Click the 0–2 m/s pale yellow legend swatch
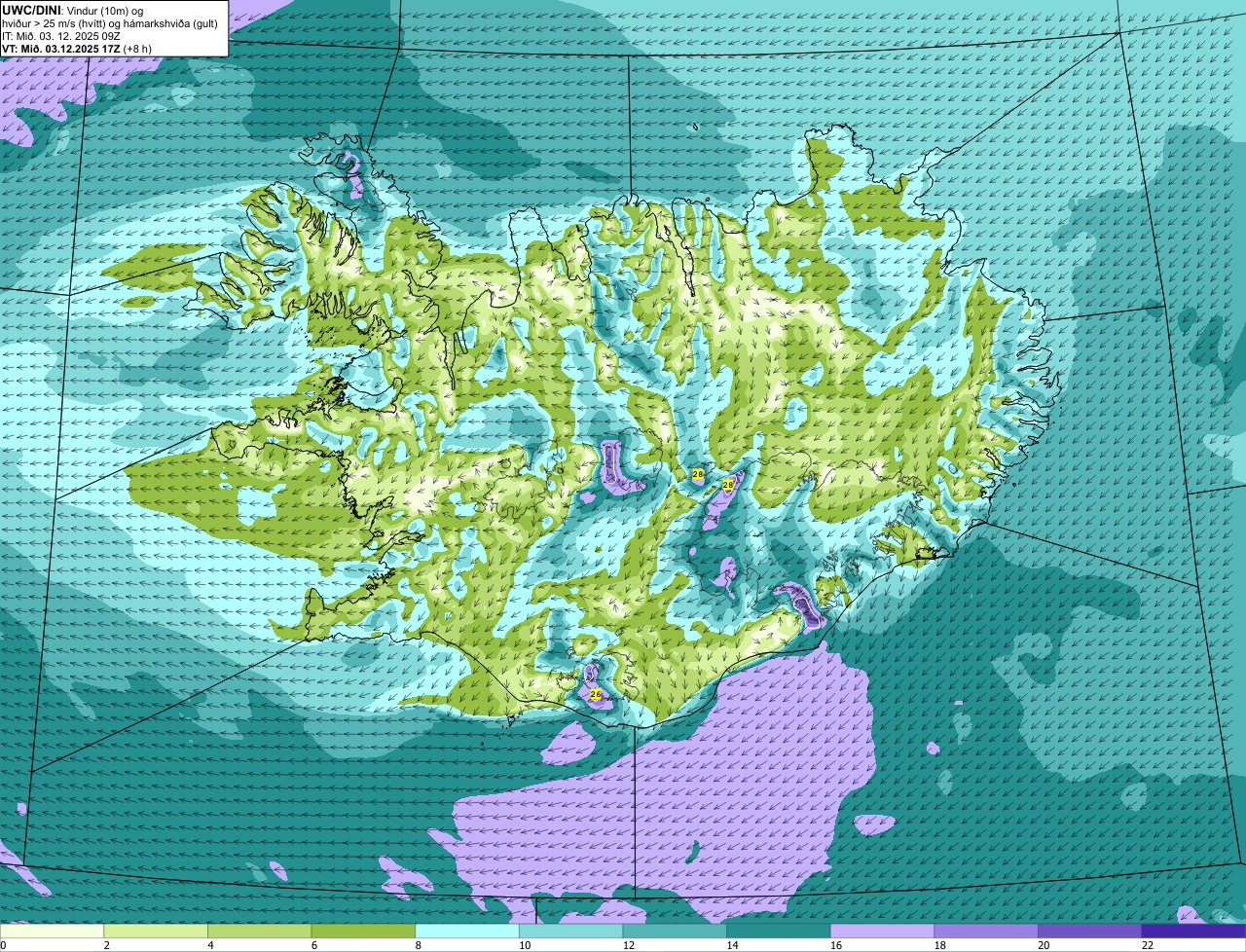Image resolution: width=1246 pixels, height=952 pixels. pyautogui.click(x=52, y=932)
